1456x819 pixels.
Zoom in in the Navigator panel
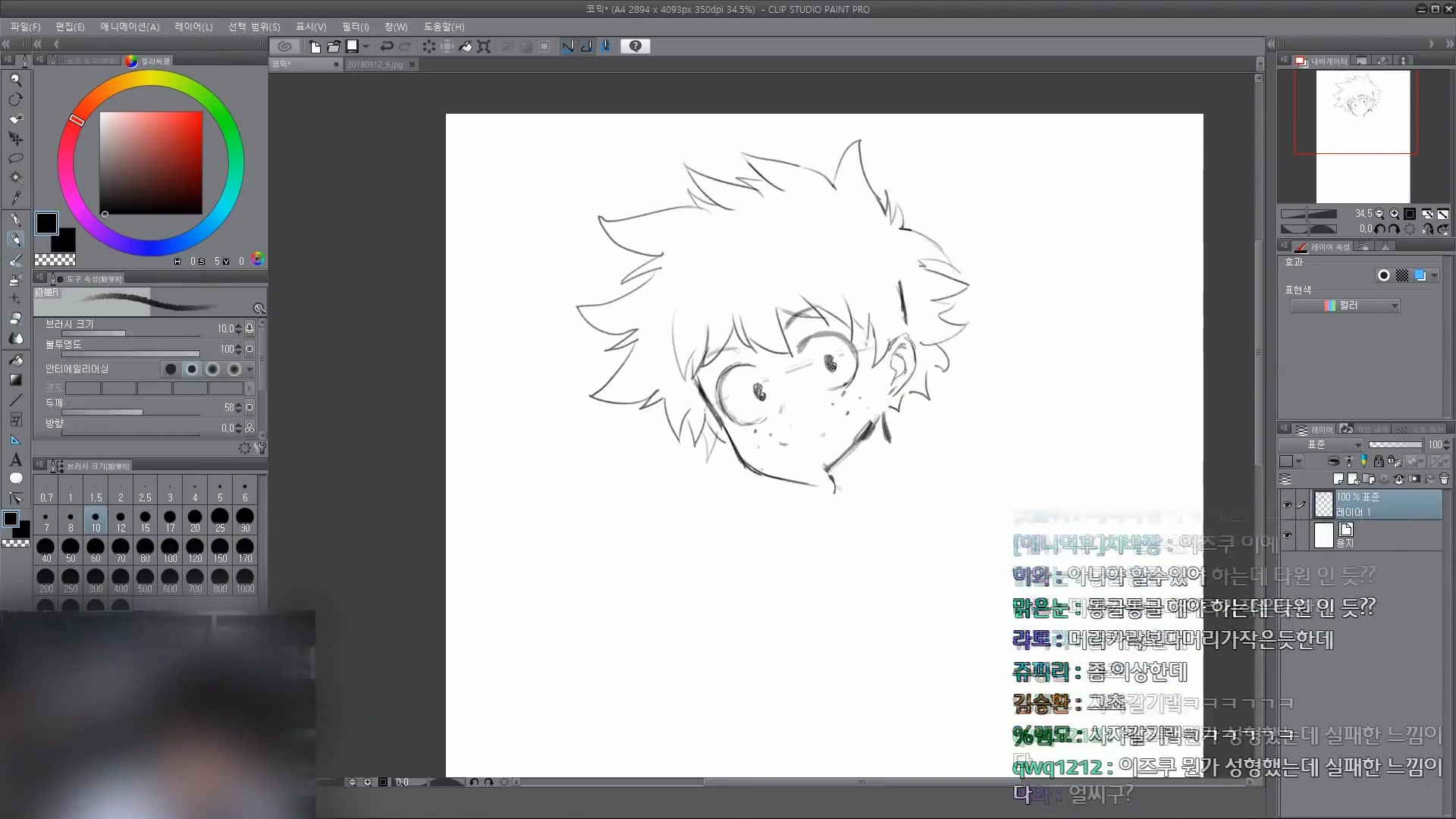[x=1394, y=214]
